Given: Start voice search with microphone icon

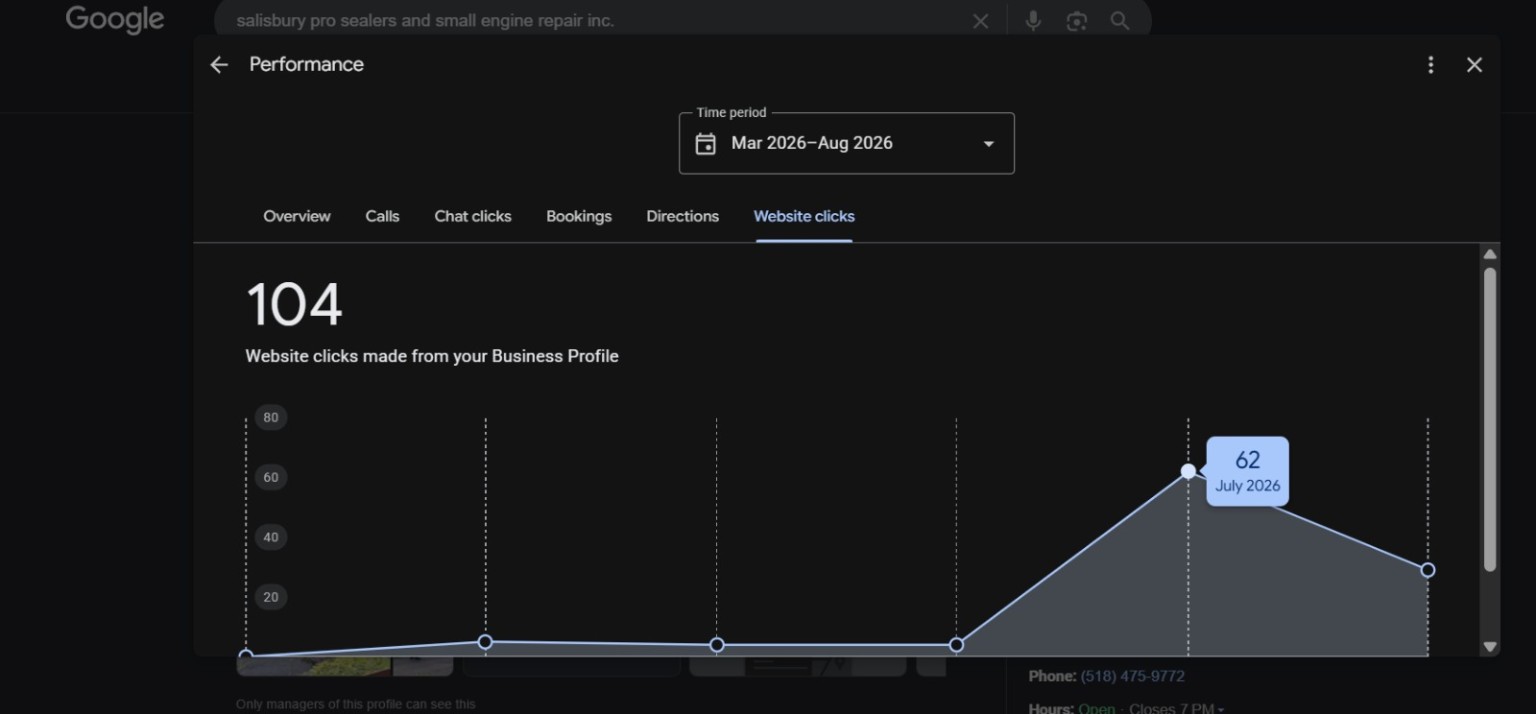Looking at the screenshot, I should coord(1033,21).
